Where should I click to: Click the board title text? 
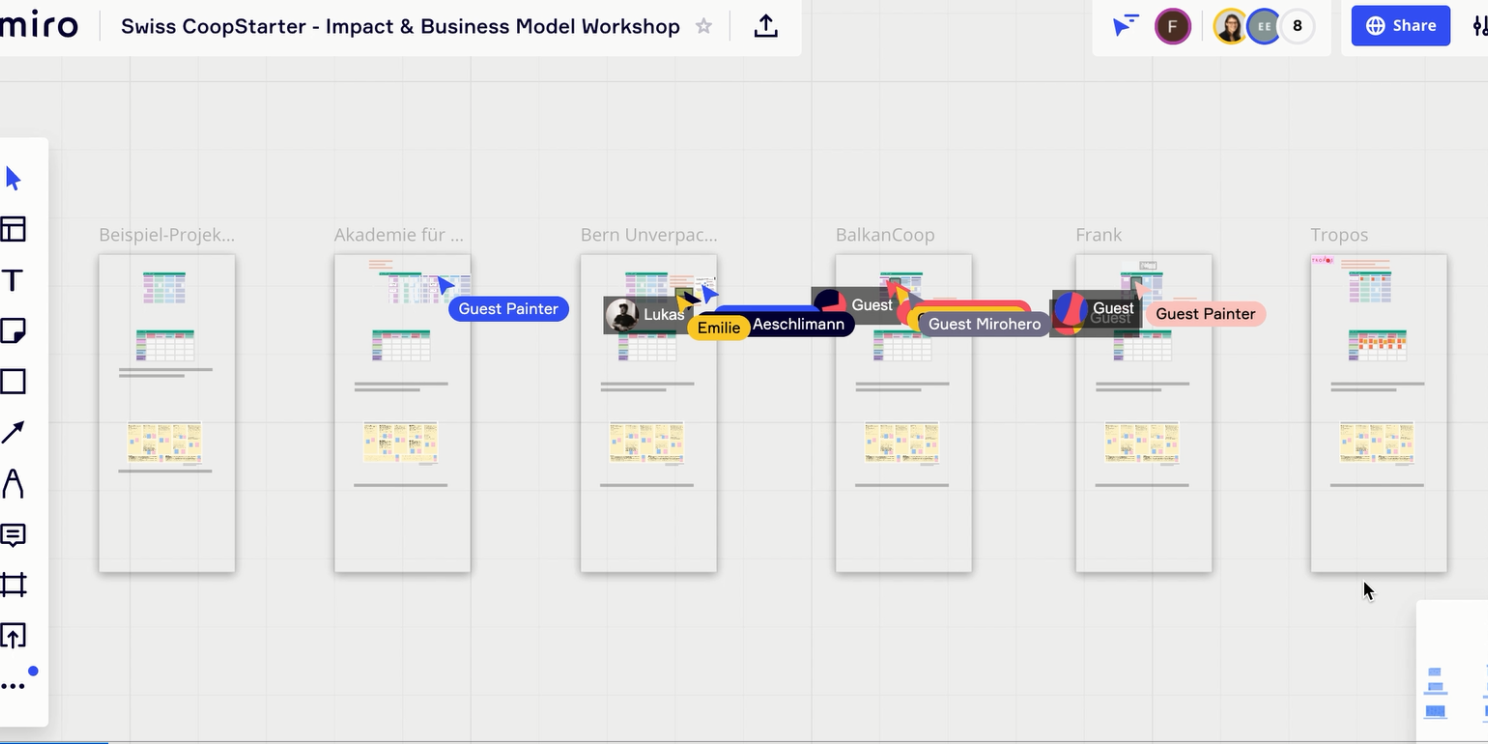[400, 27]
